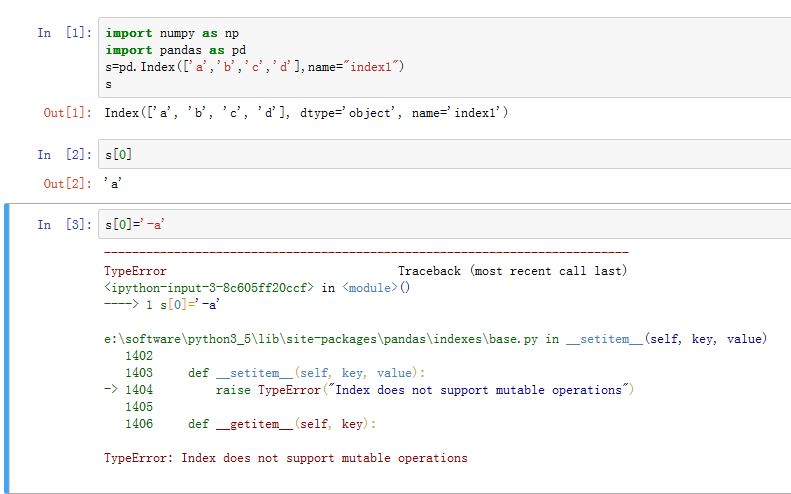The width and height of the screenshot is (791, 494).
Task: Click the lone 's' line in cell 1
Action: 108,84
